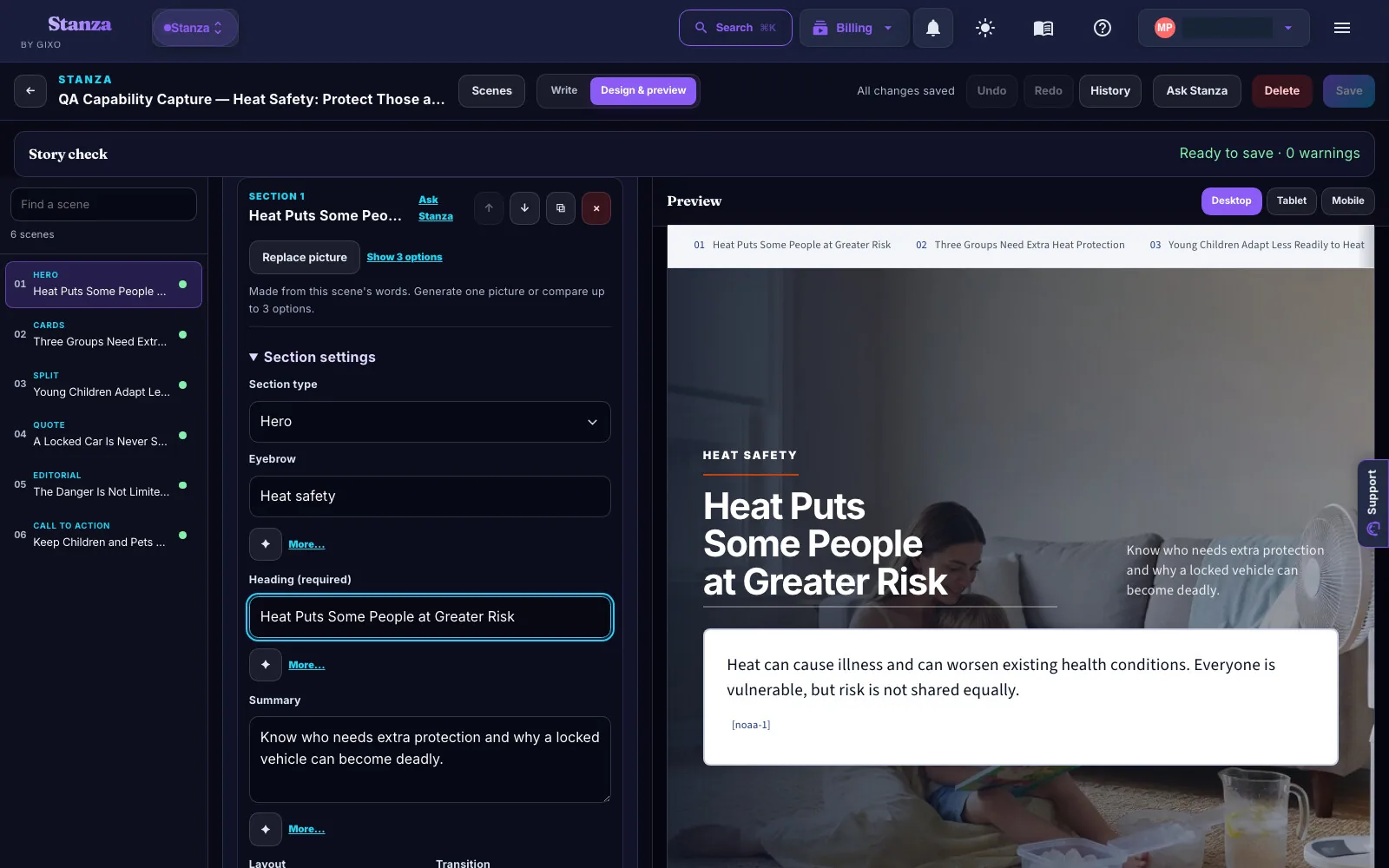Click the Find a scene field
1389x868 pixels.
click(103, 204)
